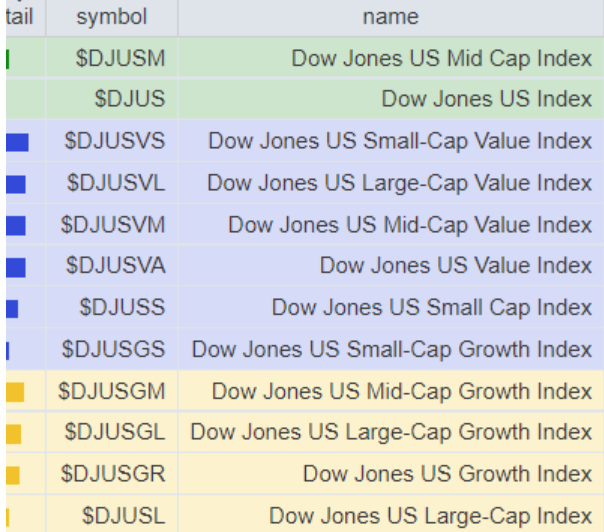Select the $DJUSVL symbol
The width and height of the screenshot is (604, 532).
pyautogui.click(x=116, y=183)
